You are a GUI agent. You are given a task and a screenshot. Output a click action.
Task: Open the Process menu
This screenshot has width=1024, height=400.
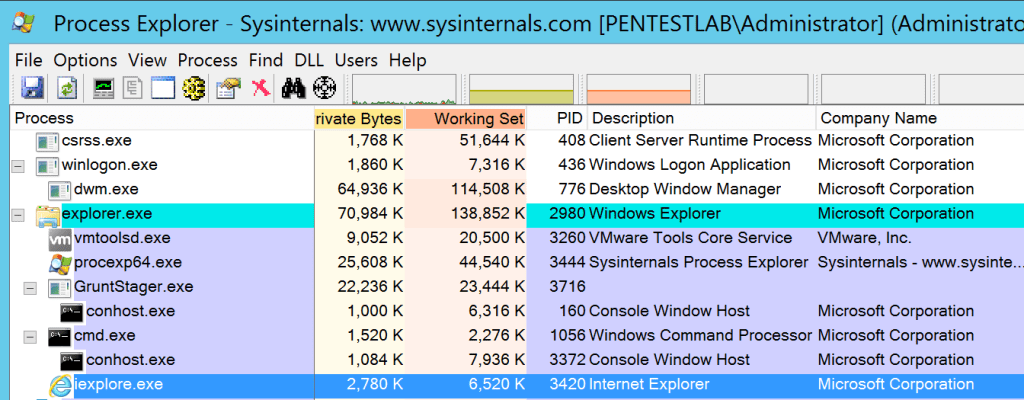tap(207, 60)
